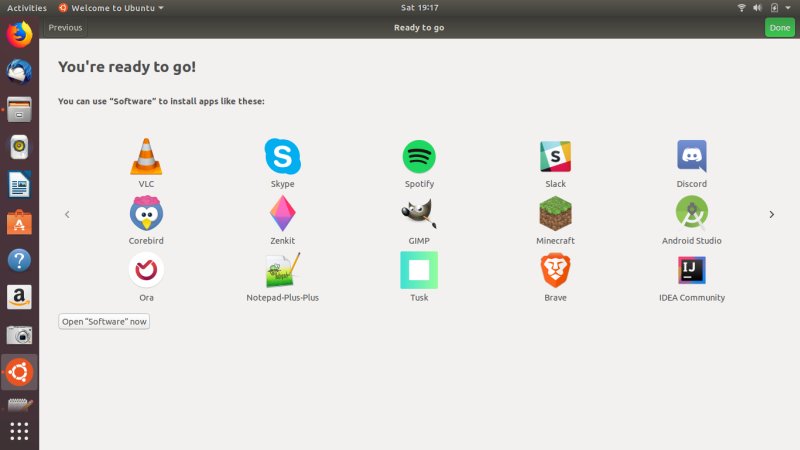Click the Skype label text
Image resolution: width=800 pixels, height=450 pixels.
(283, 184)
